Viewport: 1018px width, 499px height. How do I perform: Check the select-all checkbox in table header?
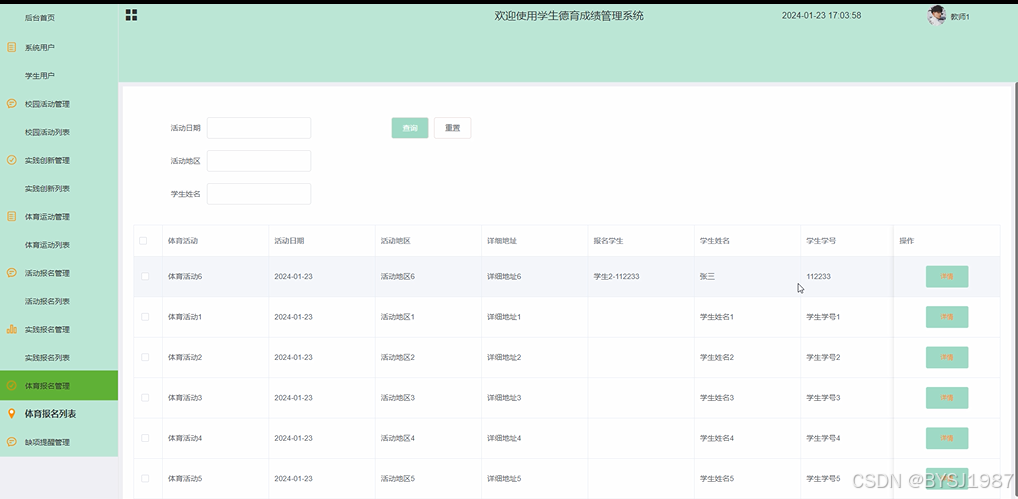pyautogui.click(x=143, y=241)
